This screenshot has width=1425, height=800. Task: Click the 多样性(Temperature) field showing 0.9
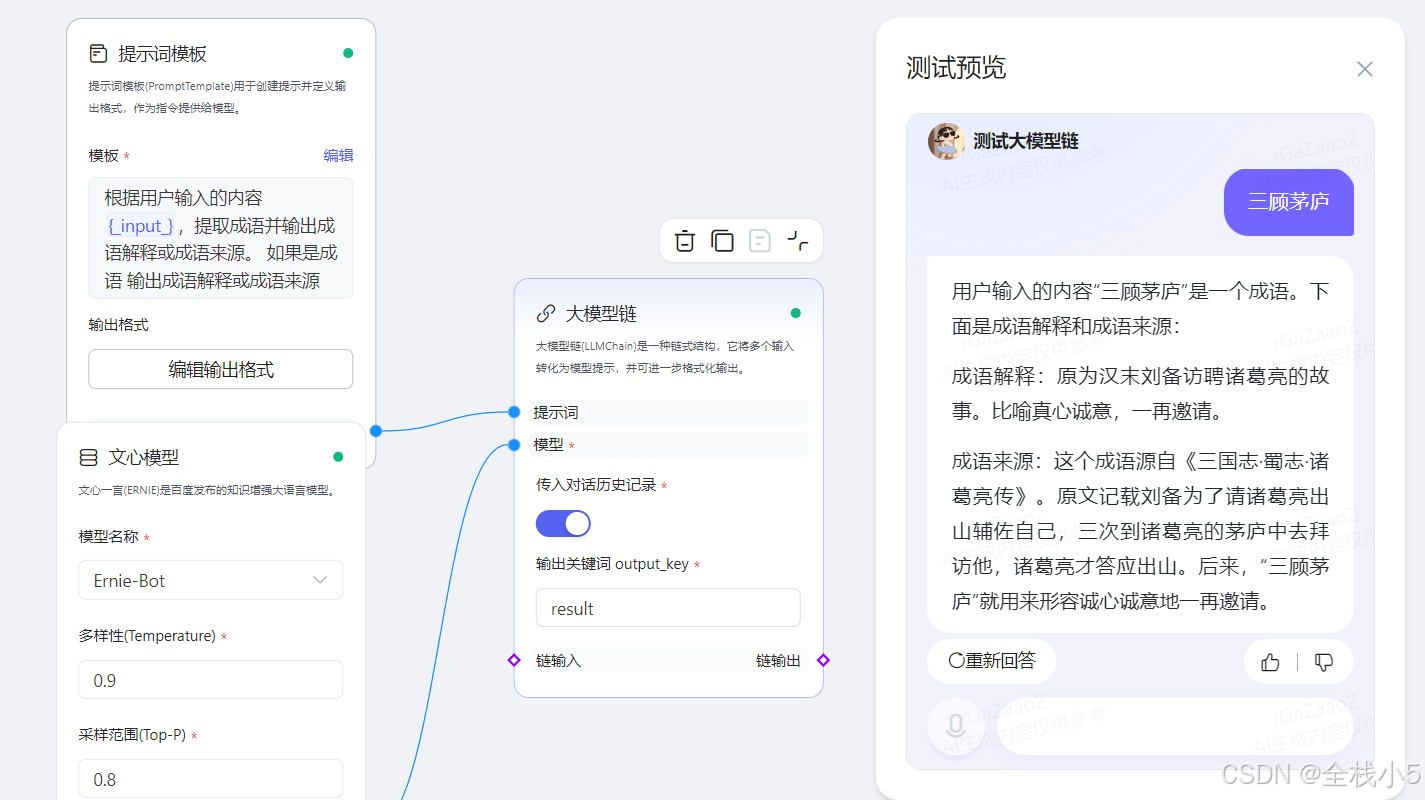pyautogui.click(x=210, y=680)
